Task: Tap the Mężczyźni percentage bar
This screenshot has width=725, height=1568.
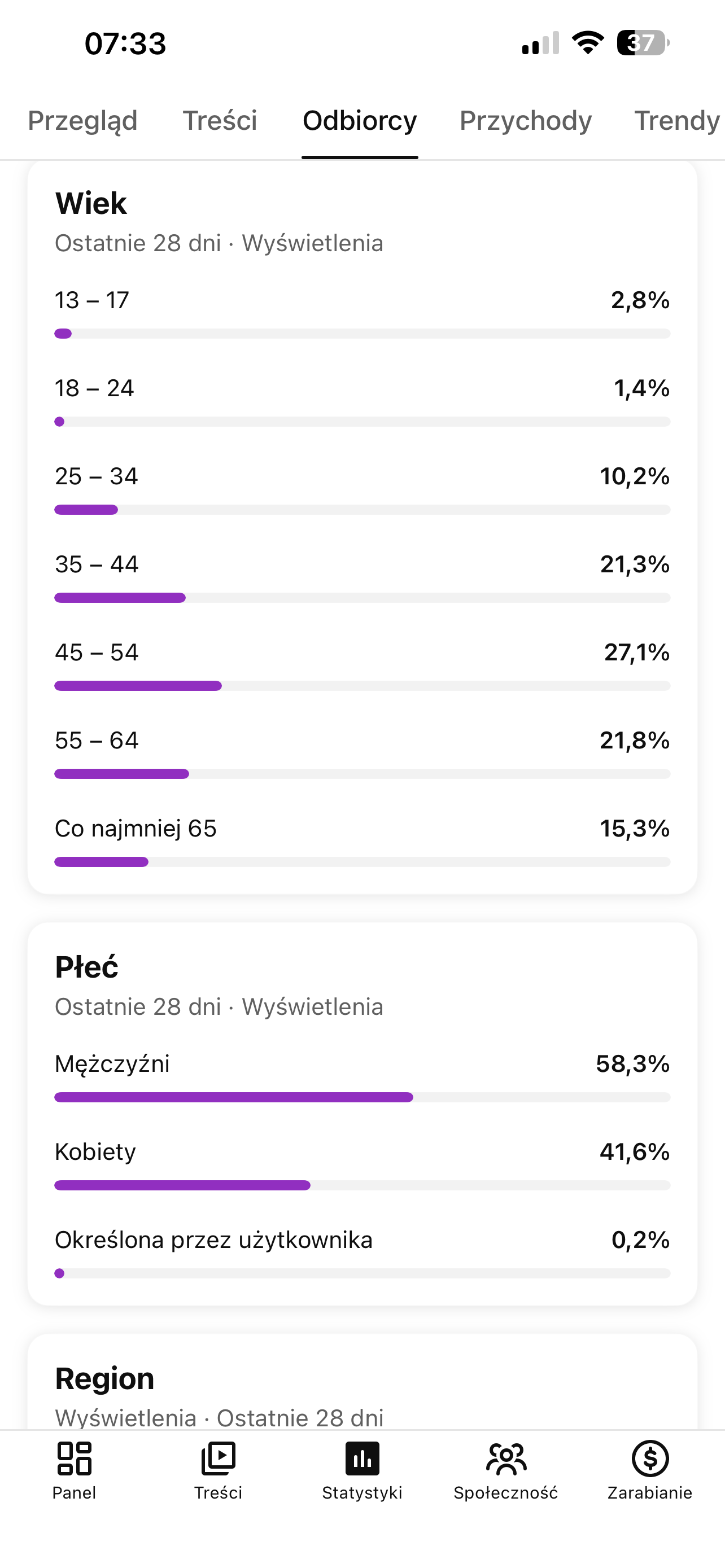Action: coord(362,1097)
